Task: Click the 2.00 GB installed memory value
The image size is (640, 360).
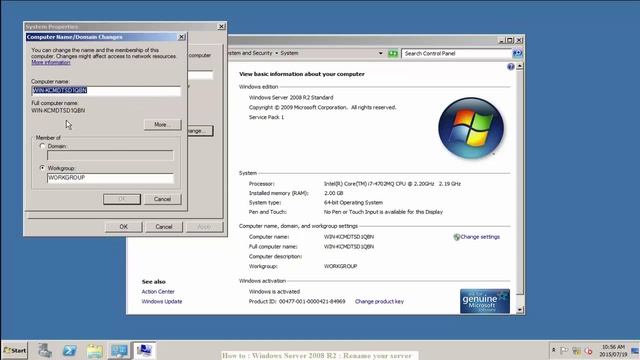Action: click(x=333, y=193)
